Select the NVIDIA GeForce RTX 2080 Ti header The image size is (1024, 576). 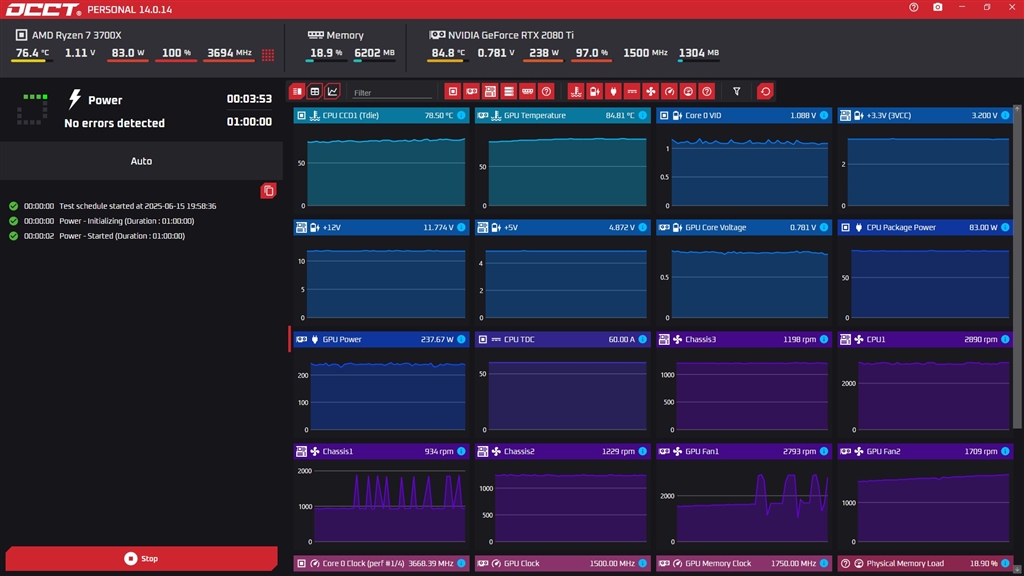coord(501,35)
